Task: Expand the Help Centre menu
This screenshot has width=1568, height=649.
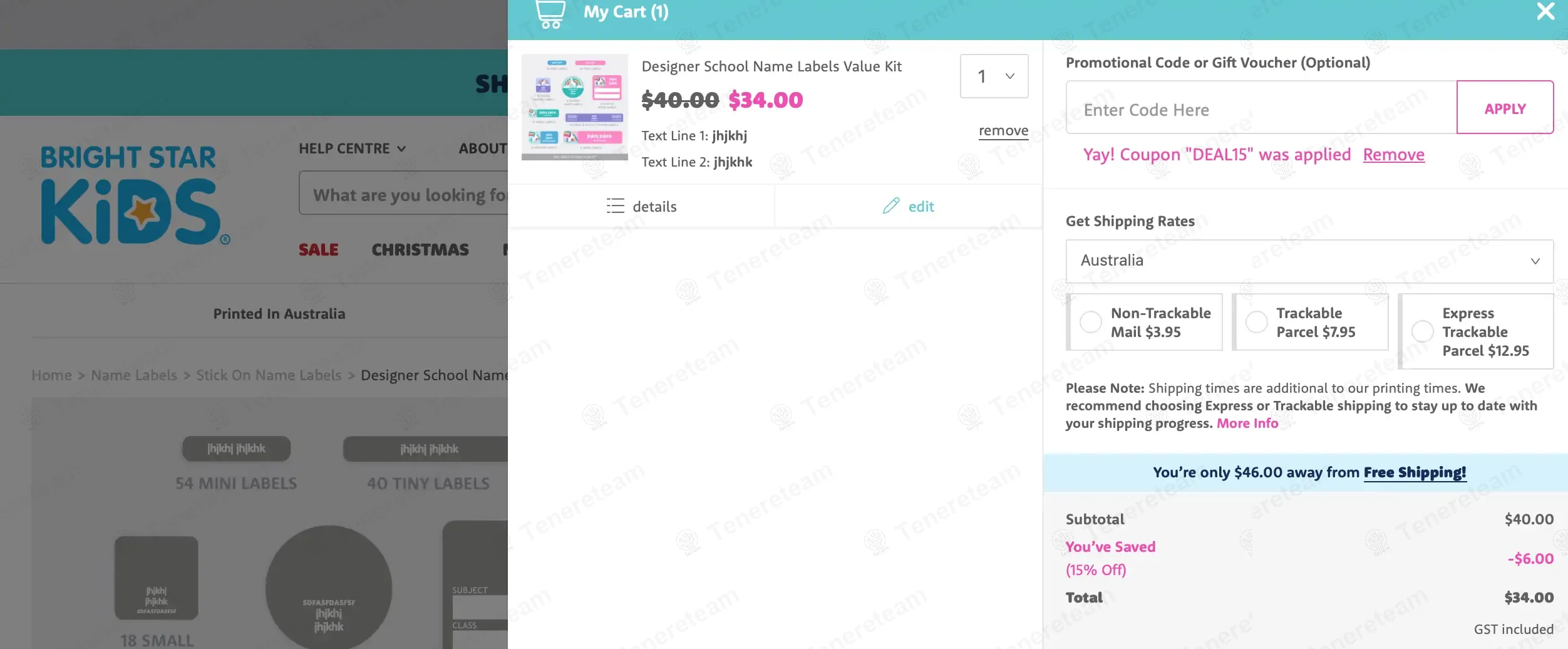Action: click(x=352, y=148)
